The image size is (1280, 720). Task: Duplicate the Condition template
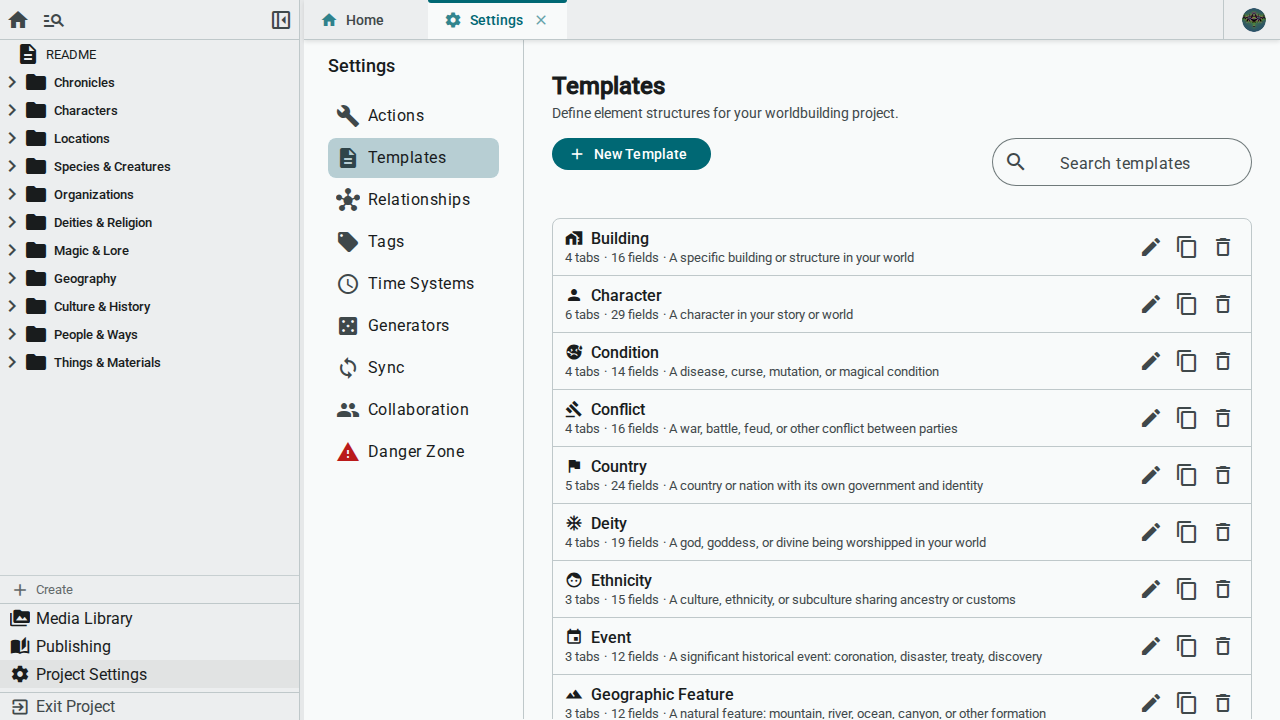pos(1187,361)
